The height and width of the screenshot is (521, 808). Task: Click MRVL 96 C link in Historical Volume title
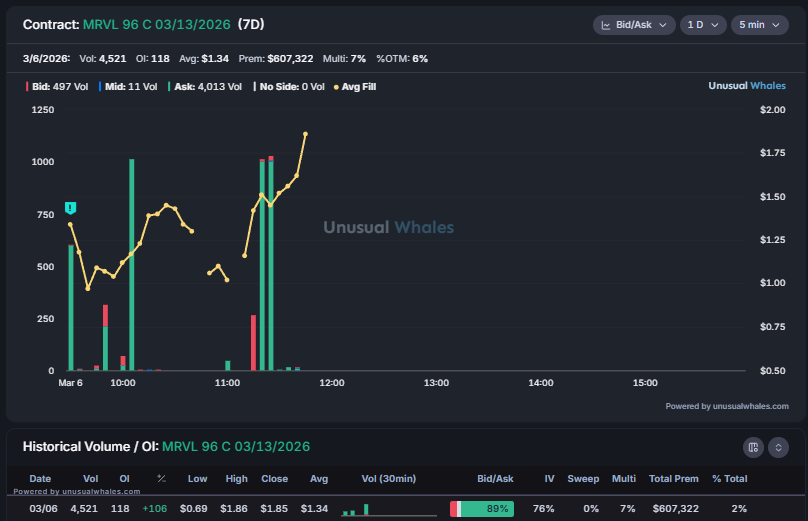click(x=236, y=446)
